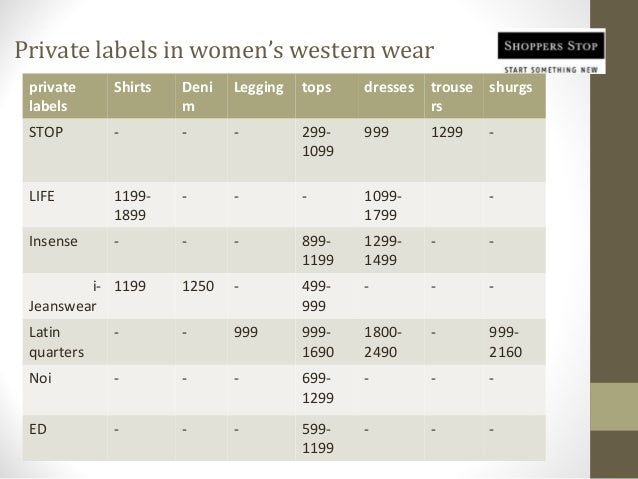Select the dresses column header
The height and width of the screenshot is (479, 638).
[387, 88]
